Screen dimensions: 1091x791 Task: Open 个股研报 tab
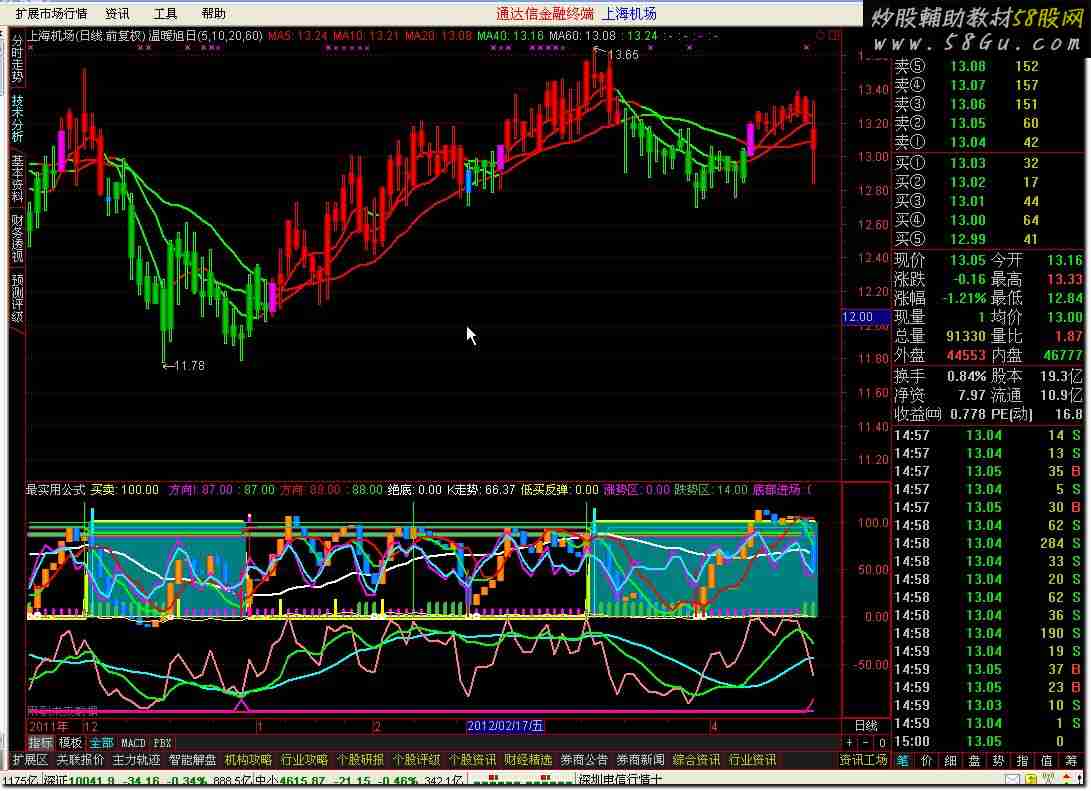click(360, 760)
